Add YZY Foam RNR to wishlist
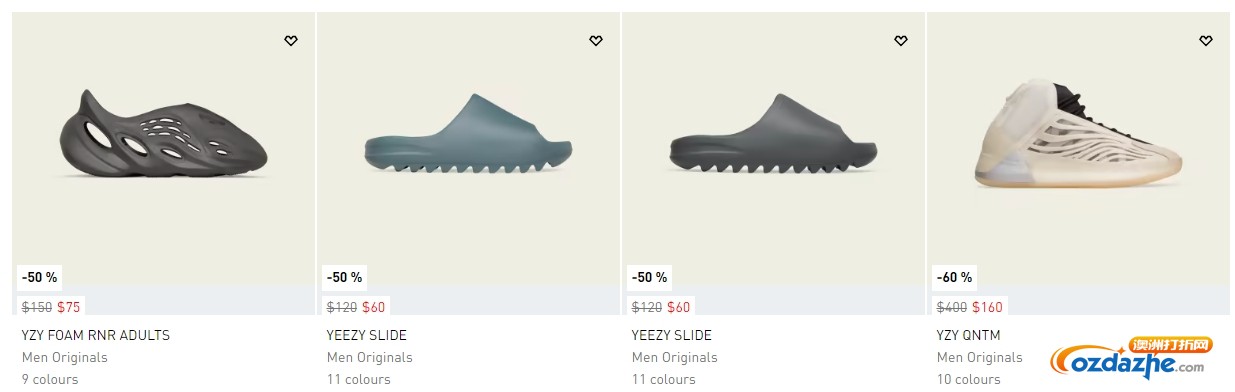The width and height of the screenshot is (1235, 392). coord(291,41)
